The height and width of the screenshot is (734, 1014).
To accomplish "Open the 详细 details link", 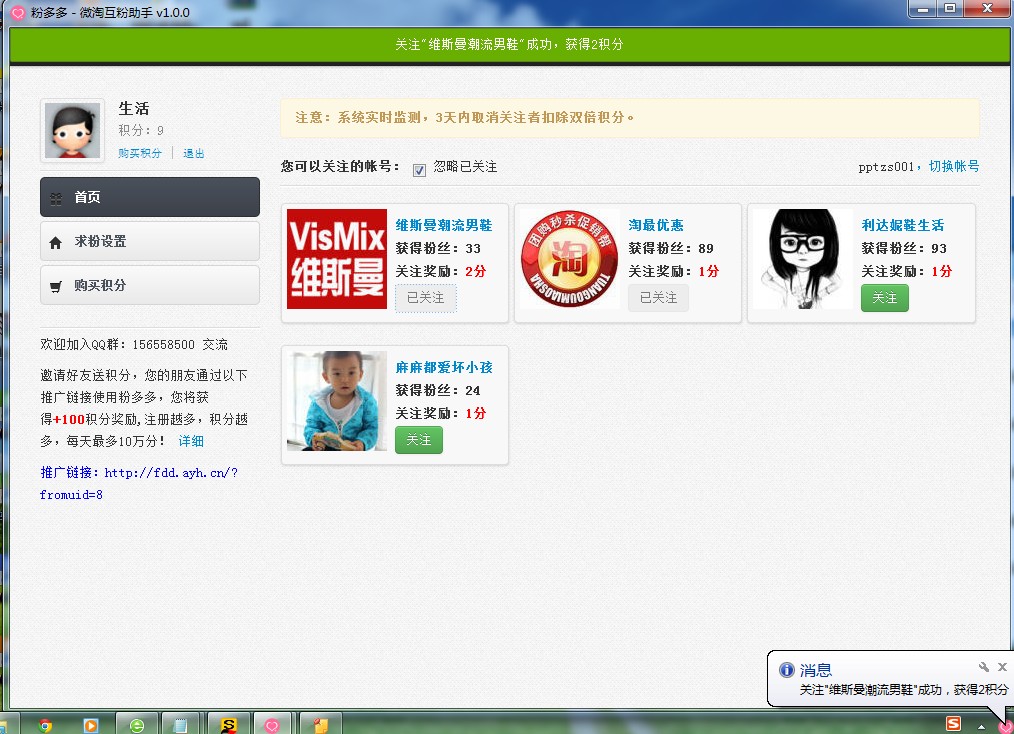I will (x=191, y=441).
